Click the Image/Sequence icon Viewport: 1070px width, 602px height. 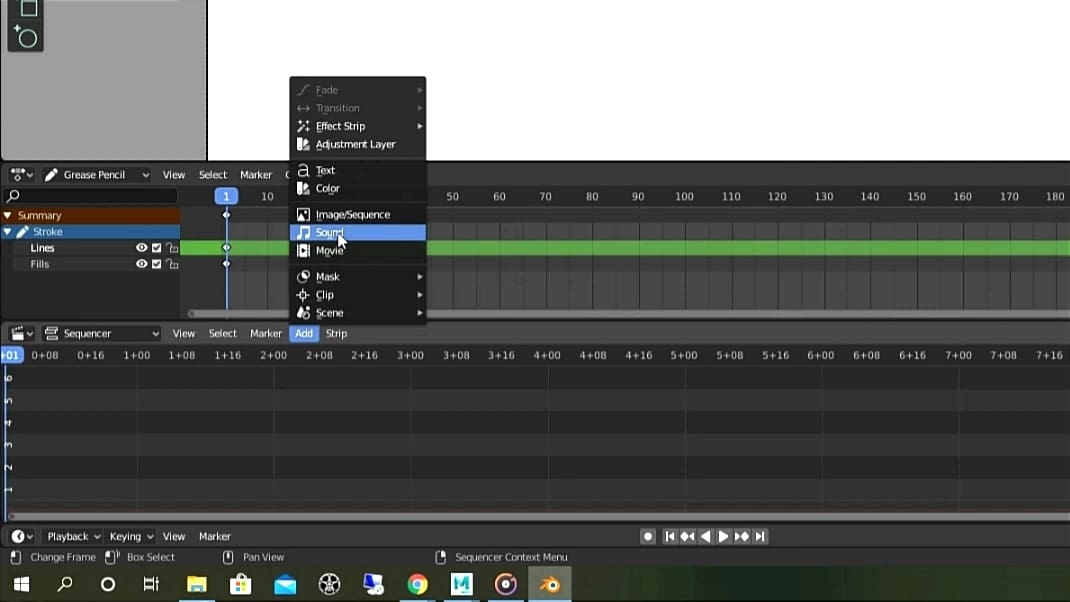tap(303, 214)
